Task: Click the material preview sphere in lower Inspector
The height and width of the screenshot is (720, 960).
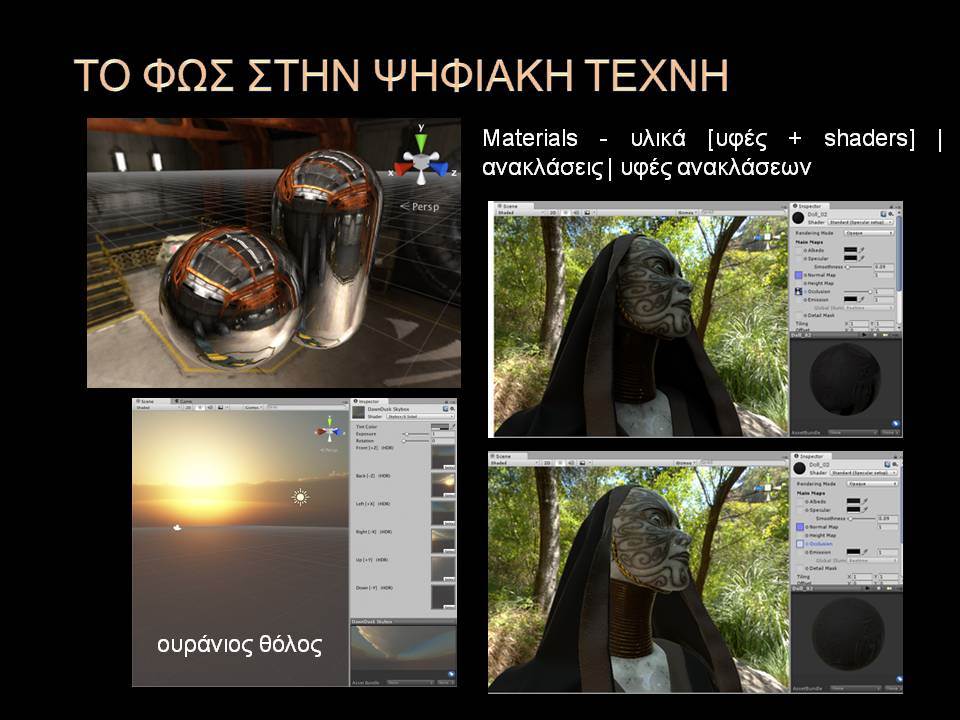Action: (x=848, y=633)
